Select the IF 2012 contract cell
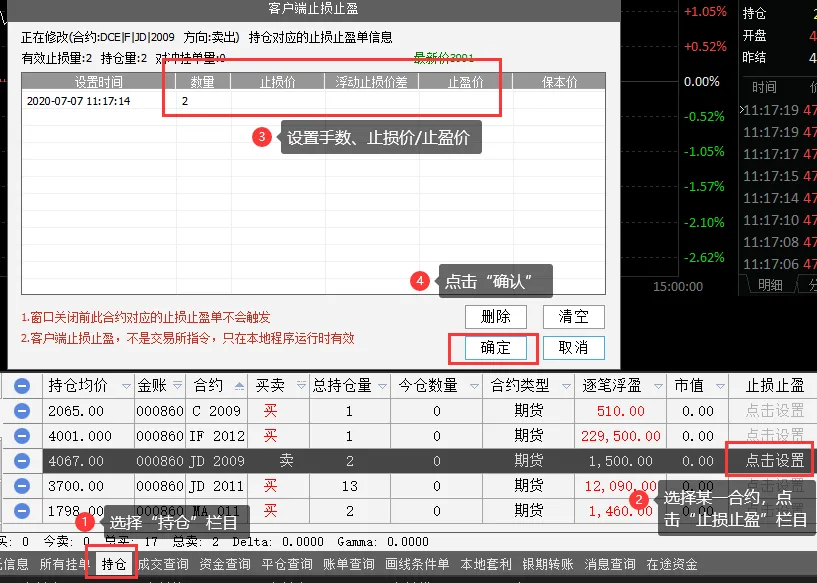Screen dimensions: 817x583 [216, 436]
